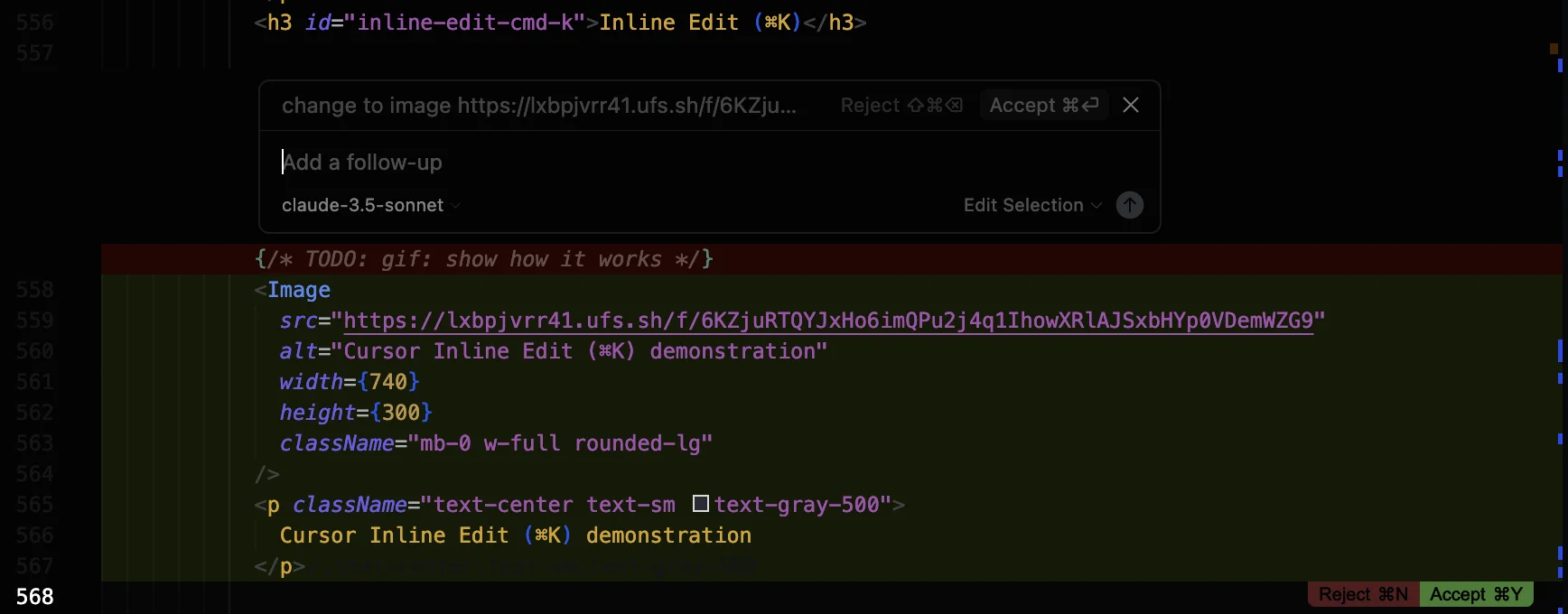
Task: Click the deleted TODO gif comment line
Action: [484, 259]
